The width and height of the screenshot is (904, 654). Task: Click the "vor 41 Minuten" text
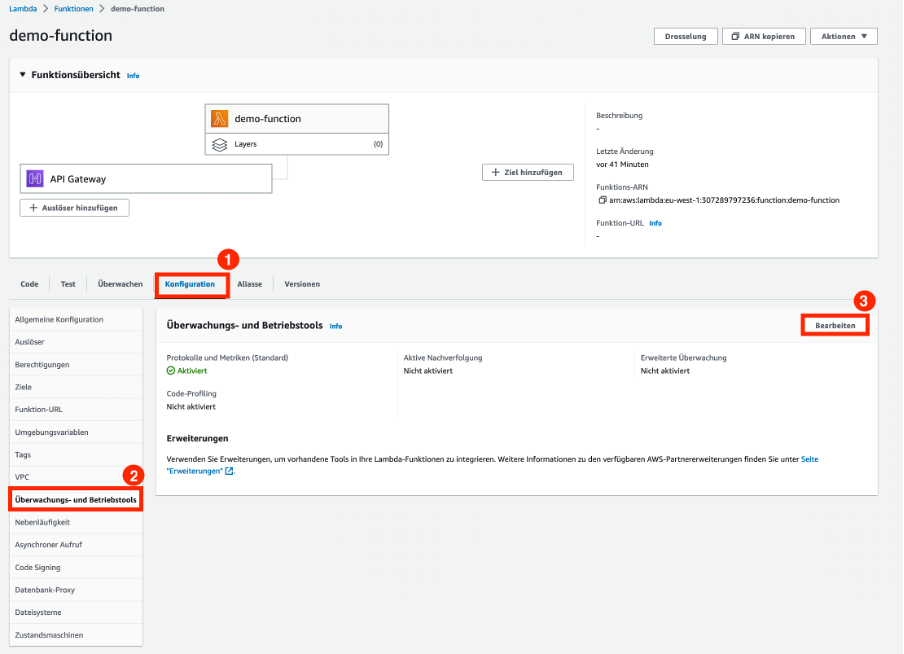coord(622,164)
